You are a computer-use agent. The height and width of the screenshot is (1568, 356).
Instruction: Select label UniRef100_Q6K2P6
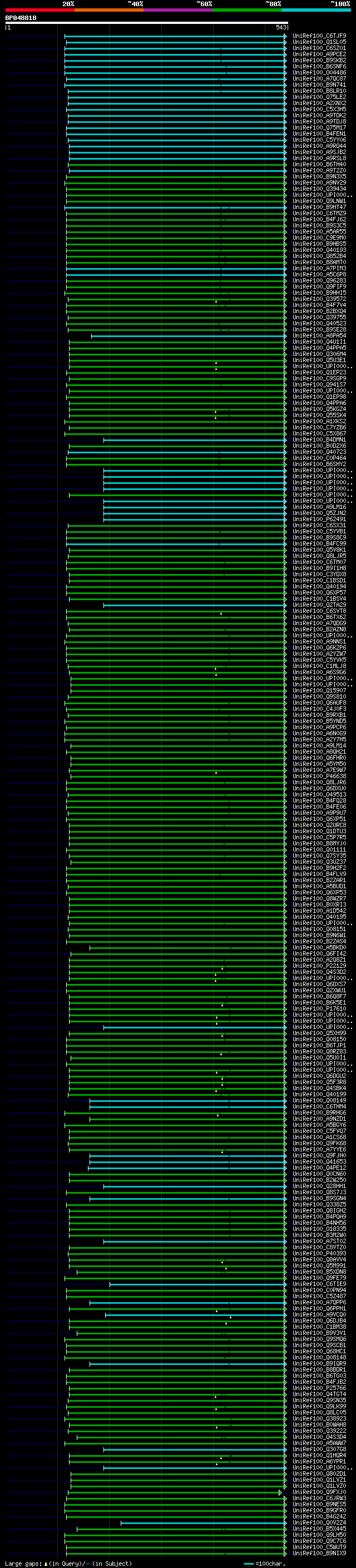[x=319, y=647]
